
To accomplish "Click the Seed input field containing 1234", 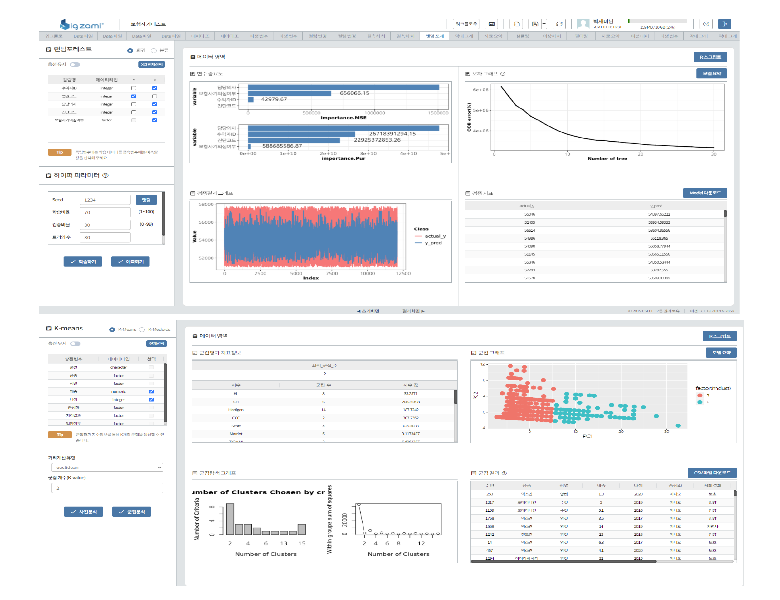I will click(x=105, y=199).
